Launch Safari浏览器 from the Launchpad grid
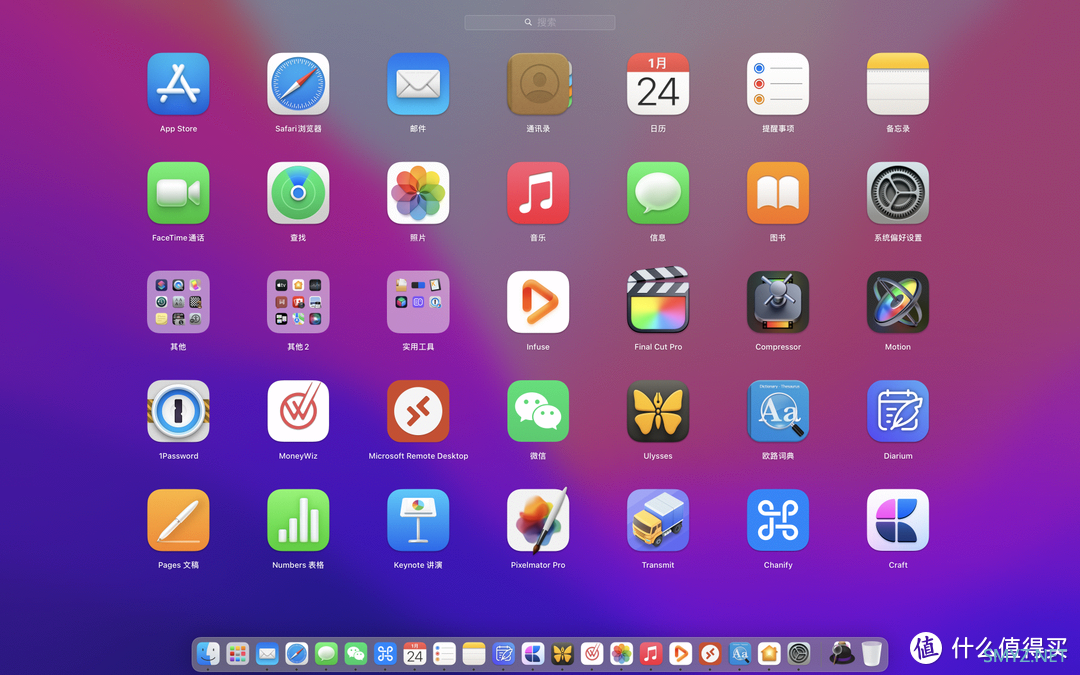The height and width of the screenshot is (675, 1080). [298, 84]
